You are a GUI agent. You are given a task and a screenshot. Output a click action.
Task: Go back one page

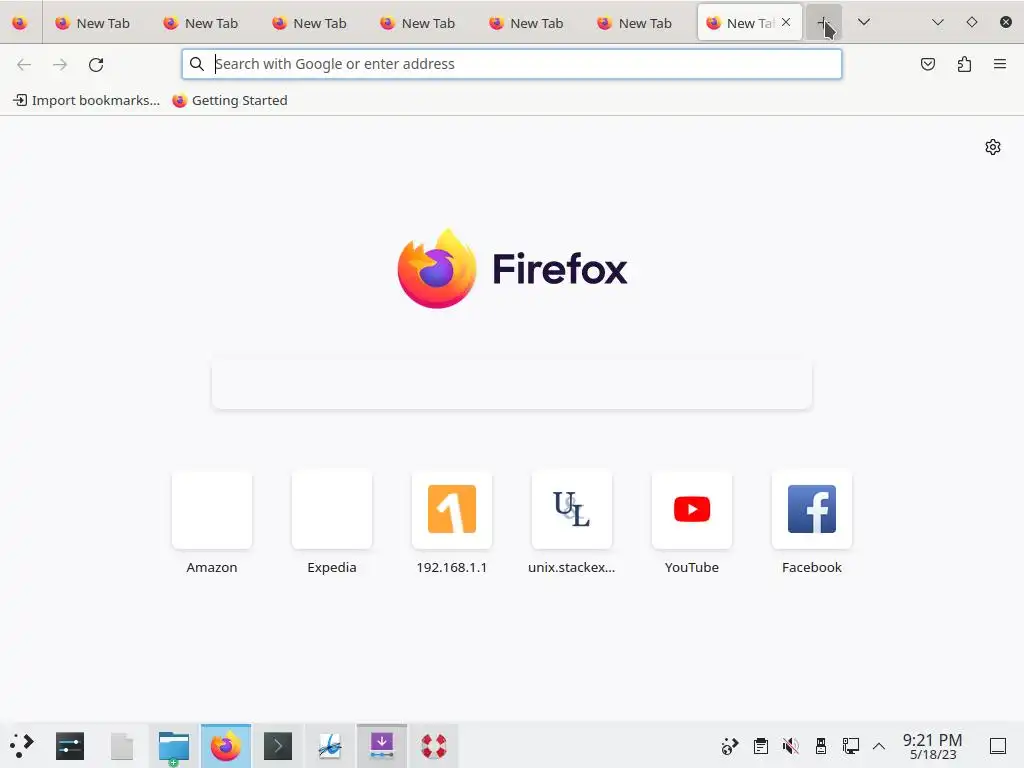pos(24,64)
